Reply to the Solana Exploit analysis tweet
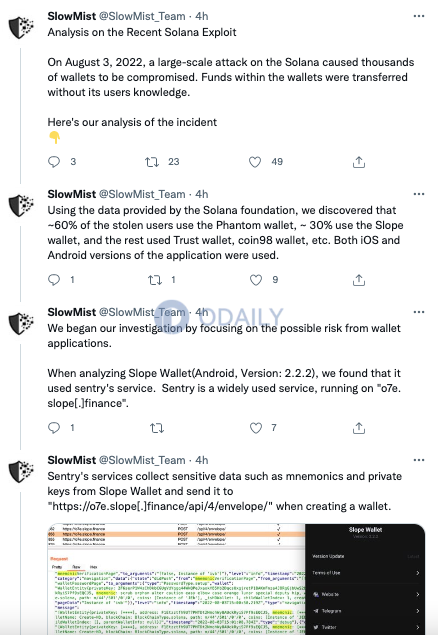Image resolution: width=438 pixels, height=635 pixels. pos(54,162)
